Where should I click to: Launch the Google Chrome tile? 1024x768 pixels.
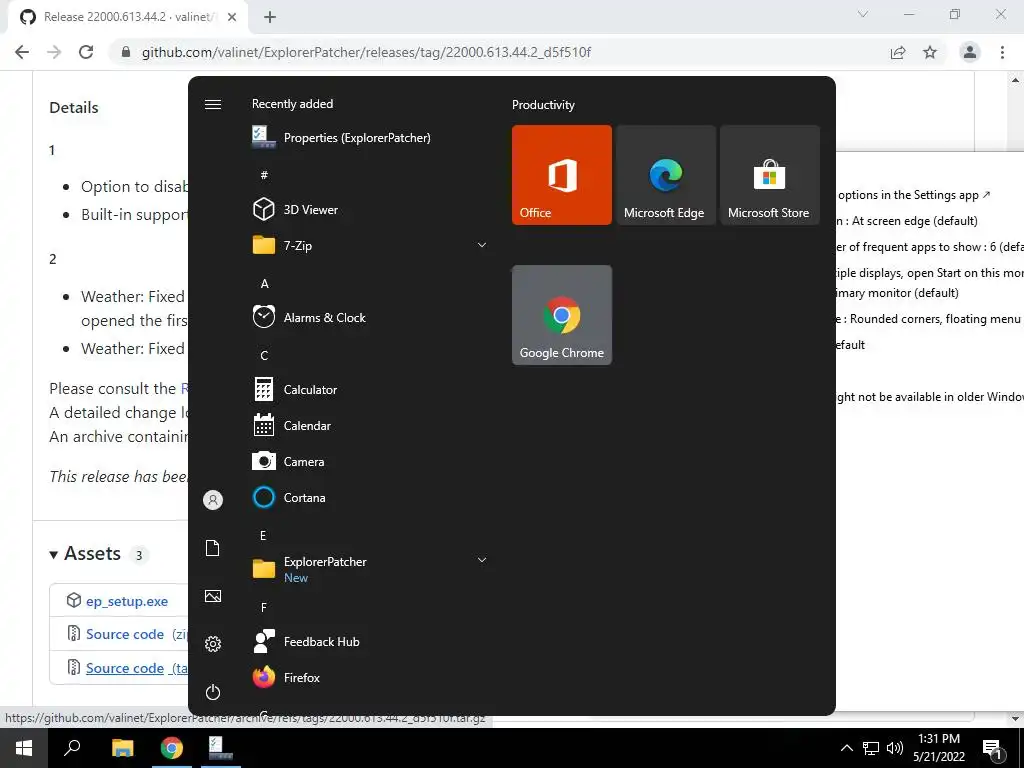click(562, 315)
